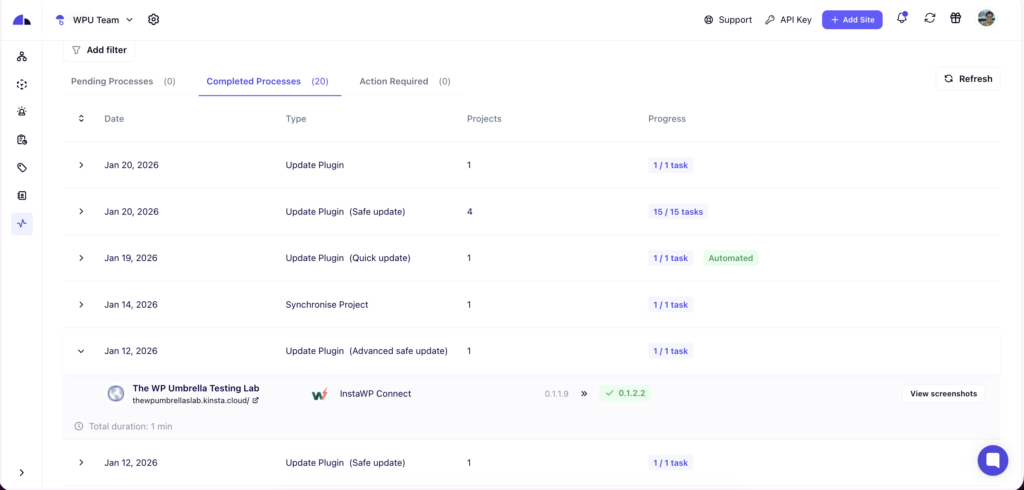Open workspace settings gear icon
The image size is (1024, 490).
tap(153, 19)
